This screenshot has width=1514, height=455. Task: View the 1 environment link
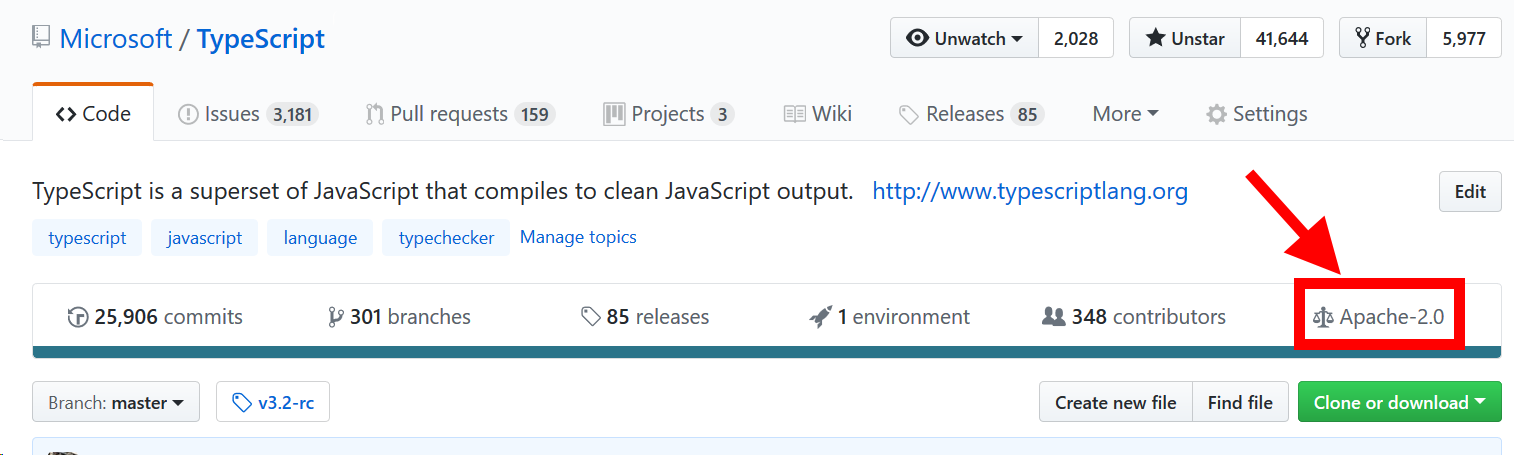[890, 317]
